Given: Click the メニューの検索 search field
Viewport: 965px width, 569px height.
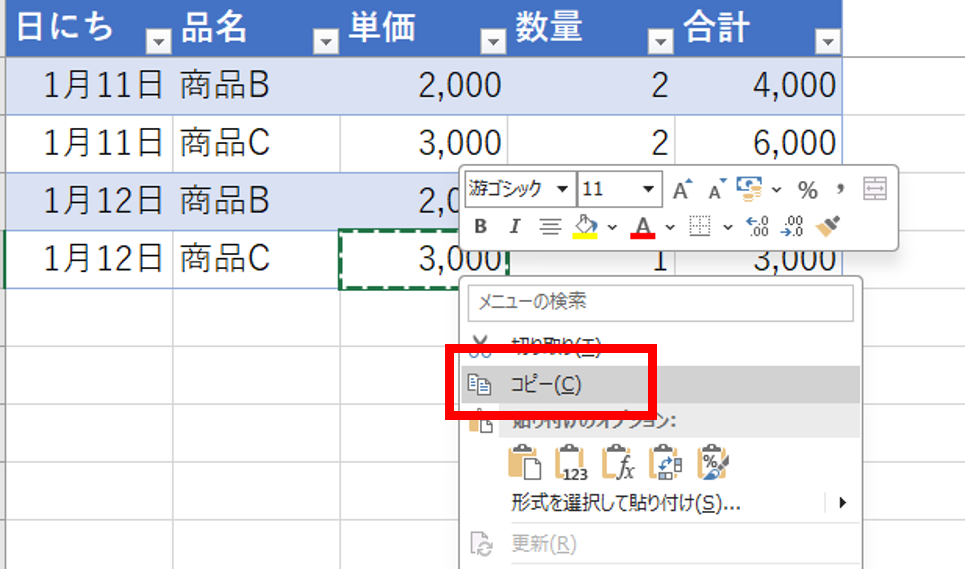Looking at the screenshot, I should (660, 302).
